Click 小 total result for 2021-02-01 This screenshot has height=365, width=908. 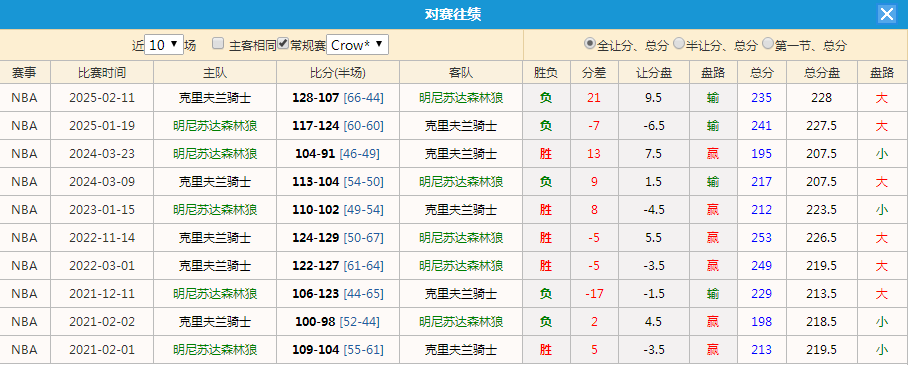pos(882,350)
